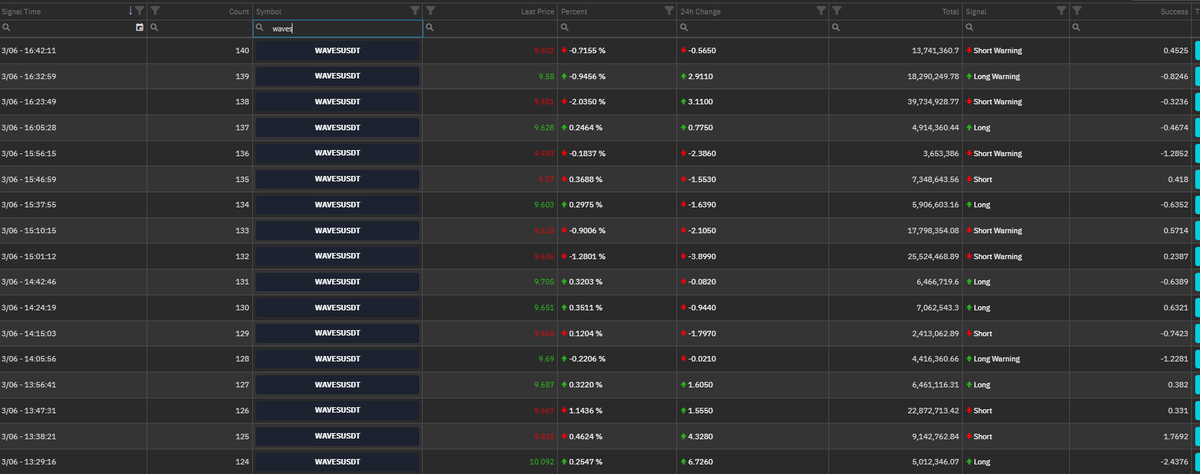1200x474 pixels.
Task: Select signal time '3/06 - 16:05:28'
Action: coord(29,128)
